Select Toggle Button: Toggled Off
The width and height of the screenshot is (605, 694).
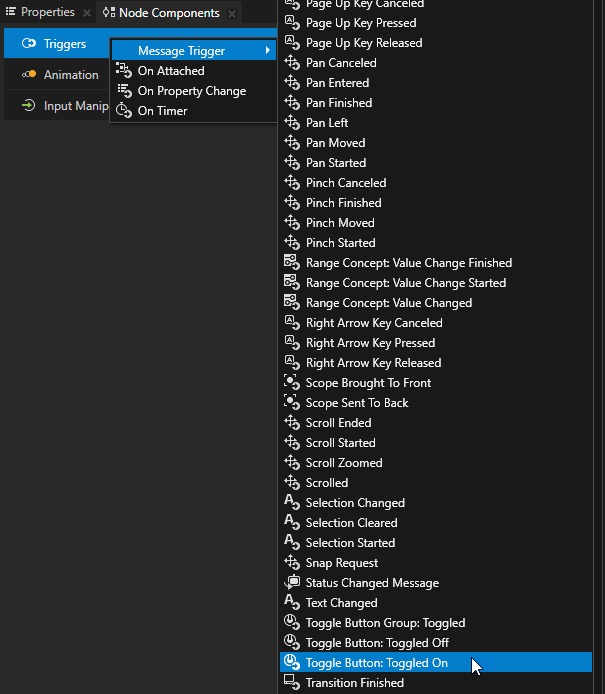[x=436, y=642]
